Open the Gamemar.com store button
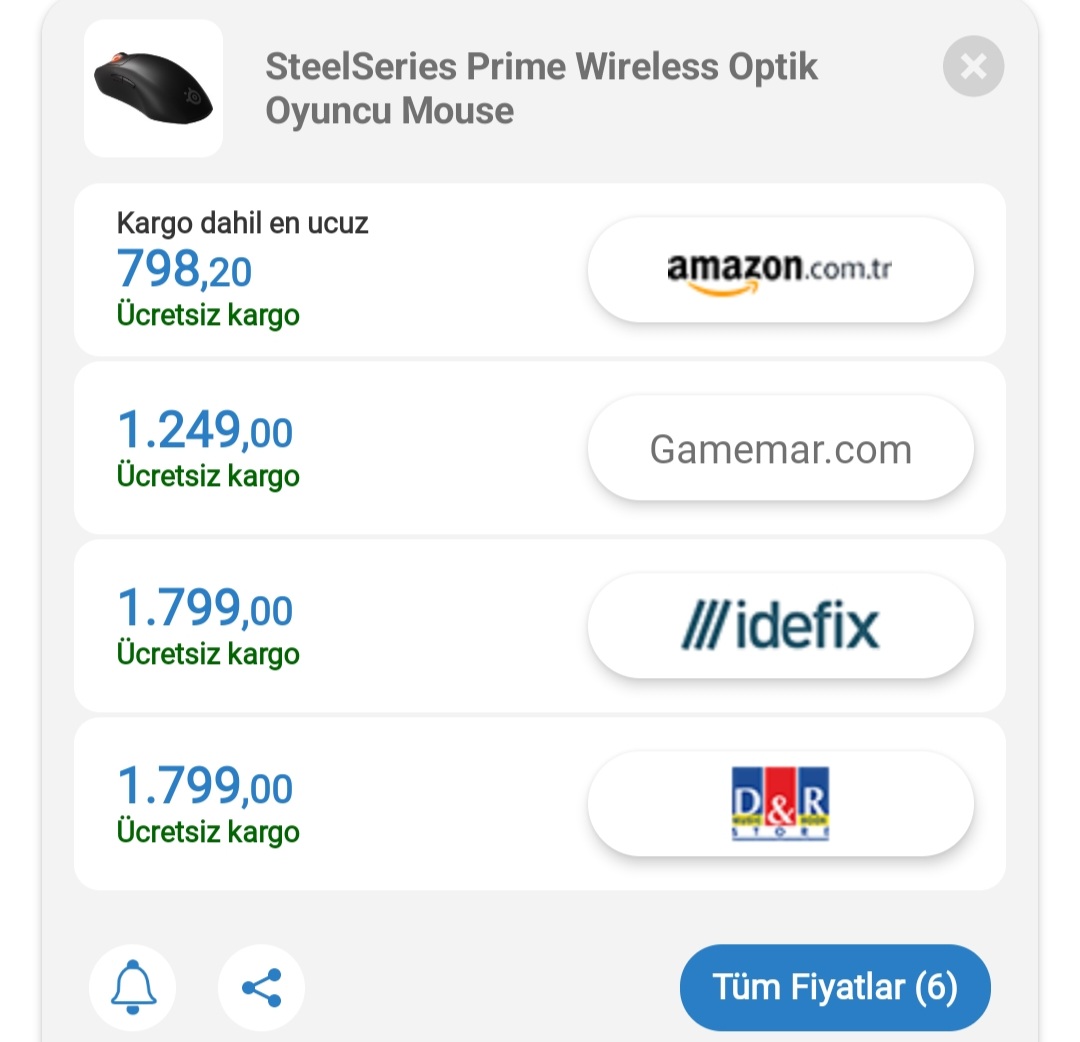Image resolution: width=1080 pixels, height=1042 pixels. (780, 449)
